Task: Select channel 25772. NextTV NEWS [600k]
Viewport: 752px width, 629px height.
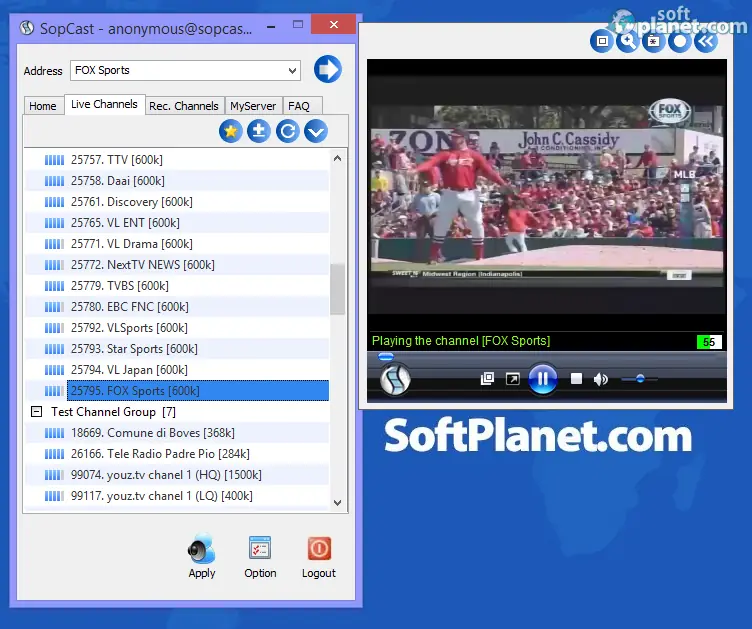Action: 177,265
